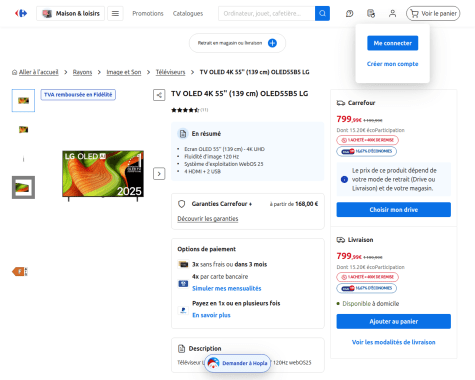Click the info icon next to price notice

pyautogui.click(x=345, y=179)
